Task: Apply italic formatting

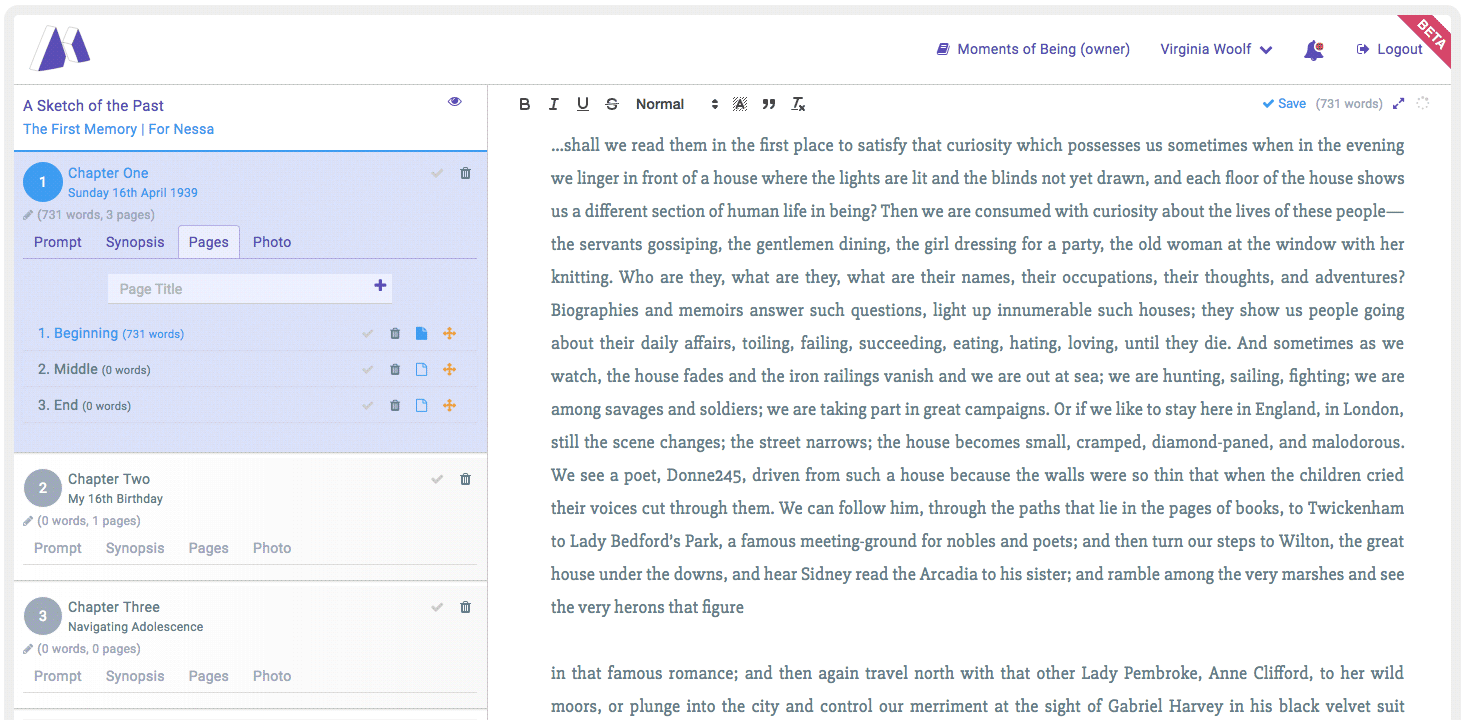Action: tap(553, 104)
